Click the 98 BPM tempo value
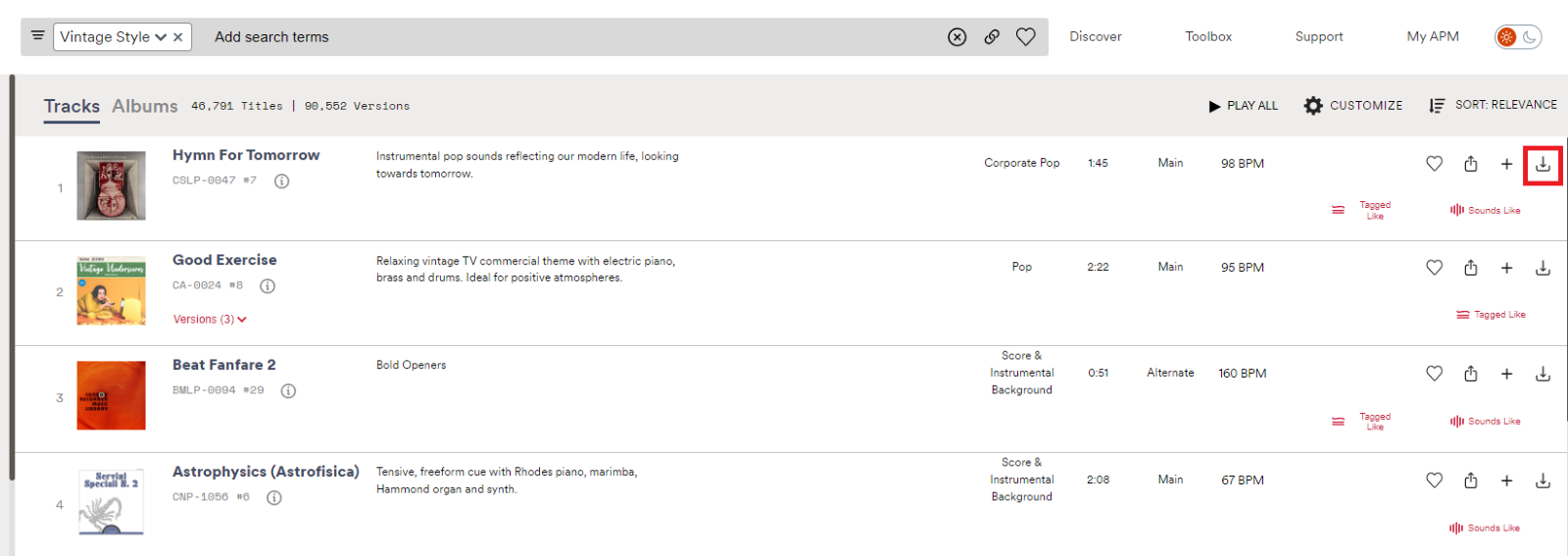The image size is (1568, 556). (x=1243, y=164)
